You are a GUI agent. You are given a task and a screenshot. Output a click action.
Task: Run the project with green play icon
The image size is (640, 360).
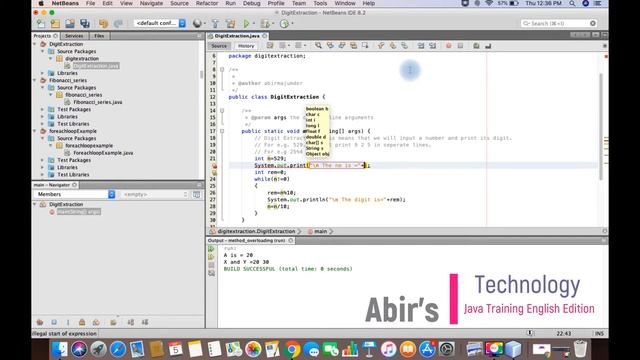point(246,24)
